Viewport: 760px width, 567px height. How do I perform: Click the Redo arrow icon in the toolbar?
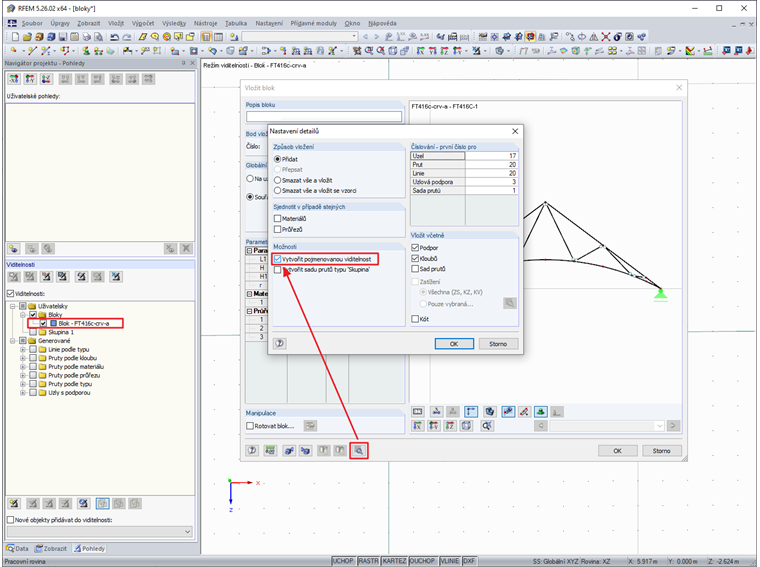[127, 37]
